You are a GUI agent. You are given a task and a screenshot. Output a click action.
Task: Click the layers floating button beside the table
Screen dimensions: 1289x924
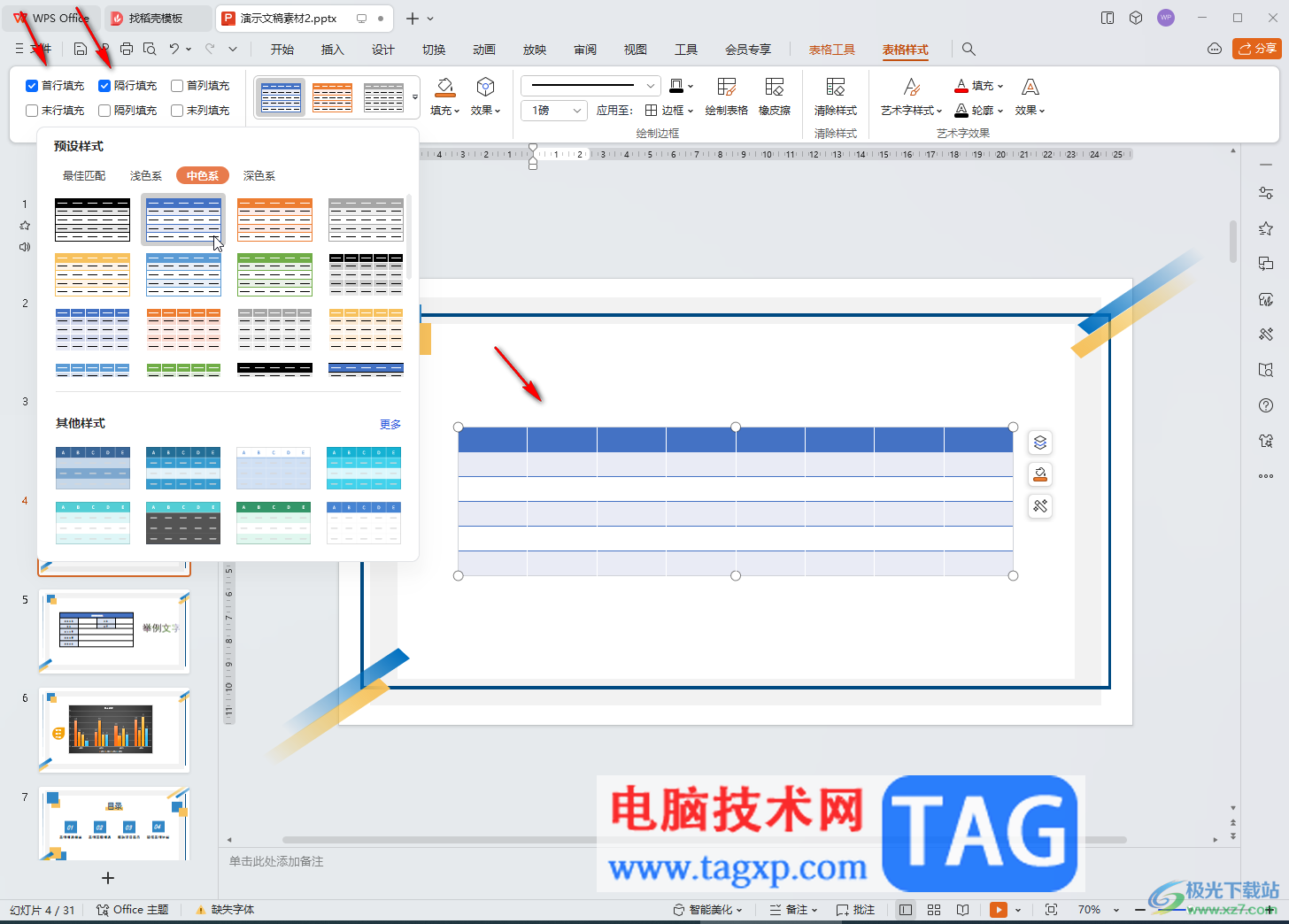(1040, 443)
